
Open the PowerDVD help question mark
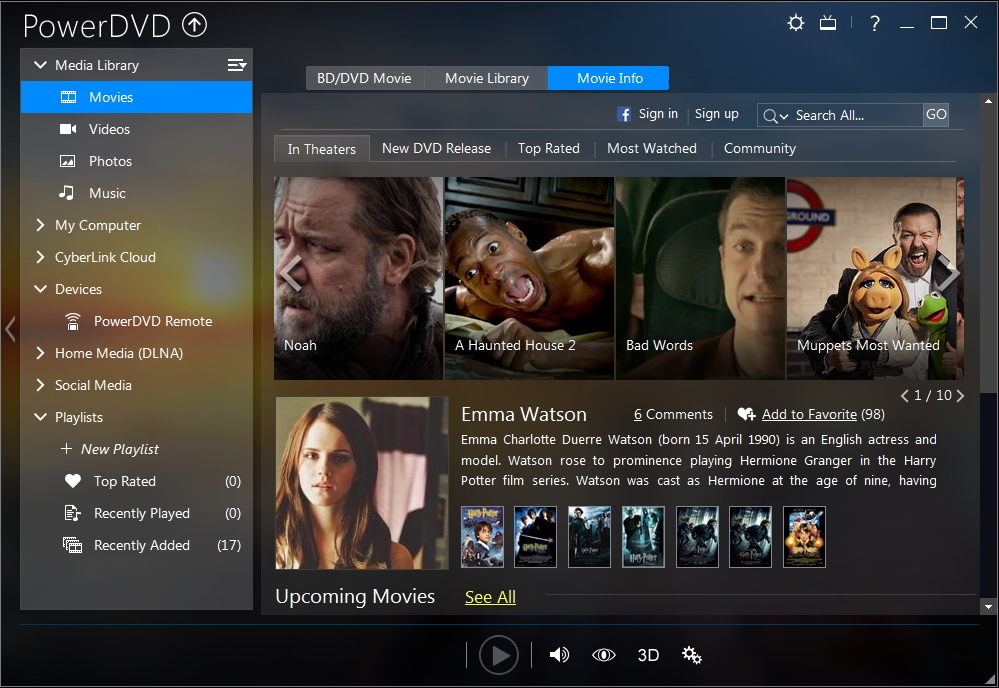tap(875, 23)
